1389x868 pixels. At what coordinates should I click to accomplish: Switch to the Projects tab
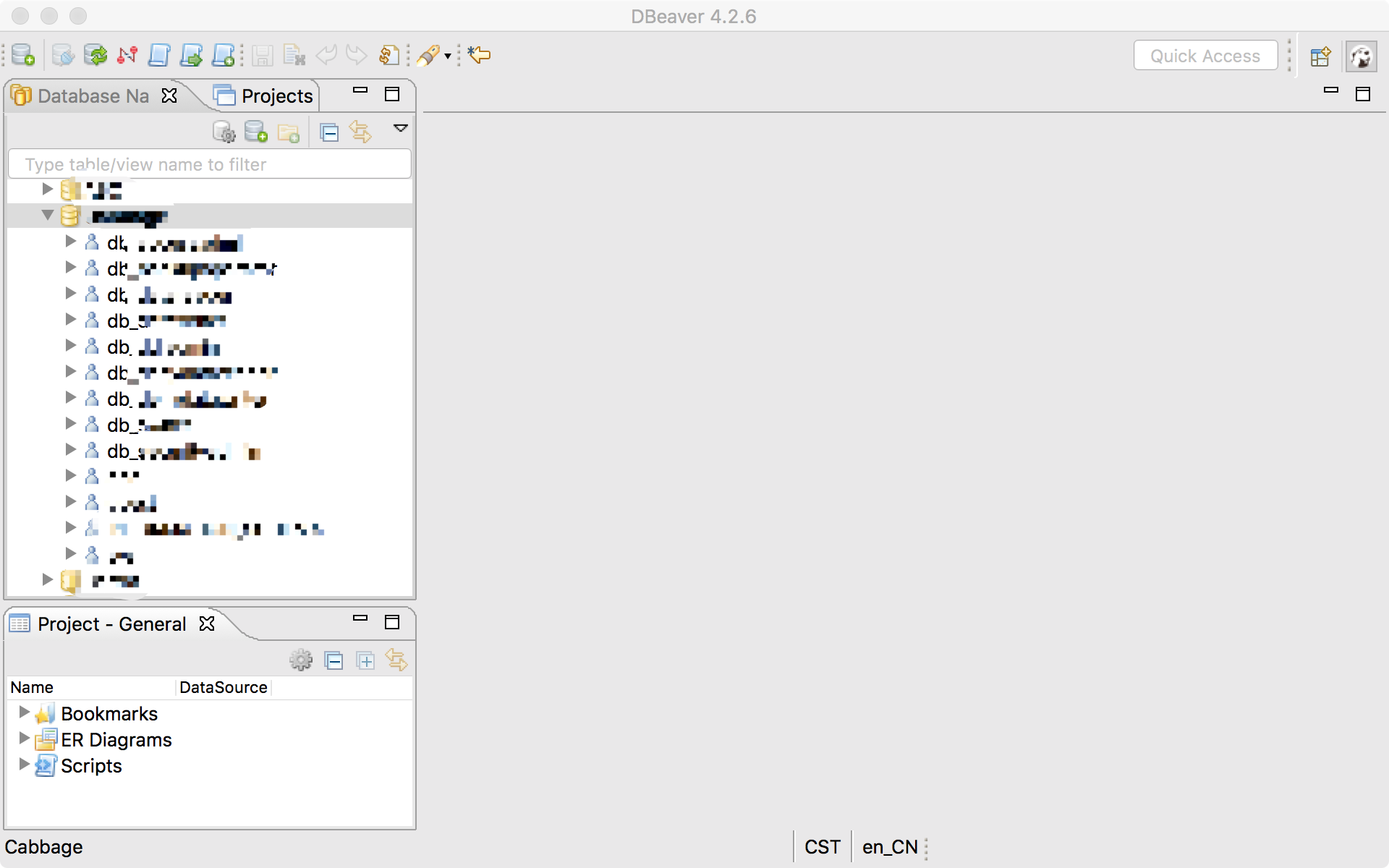[x=263, y=95]
